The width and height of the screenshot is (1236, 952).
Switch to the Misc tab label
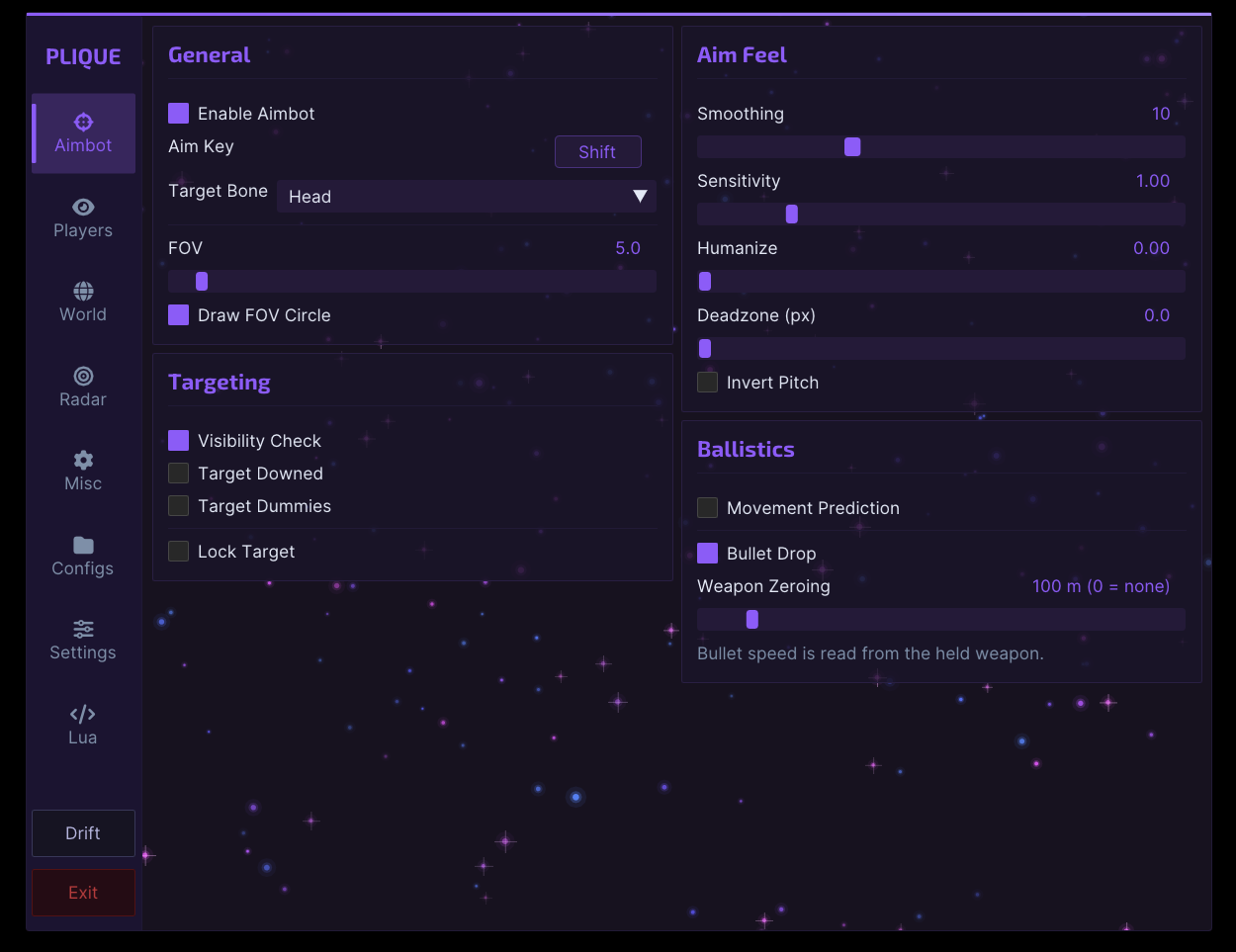point(83,483)
